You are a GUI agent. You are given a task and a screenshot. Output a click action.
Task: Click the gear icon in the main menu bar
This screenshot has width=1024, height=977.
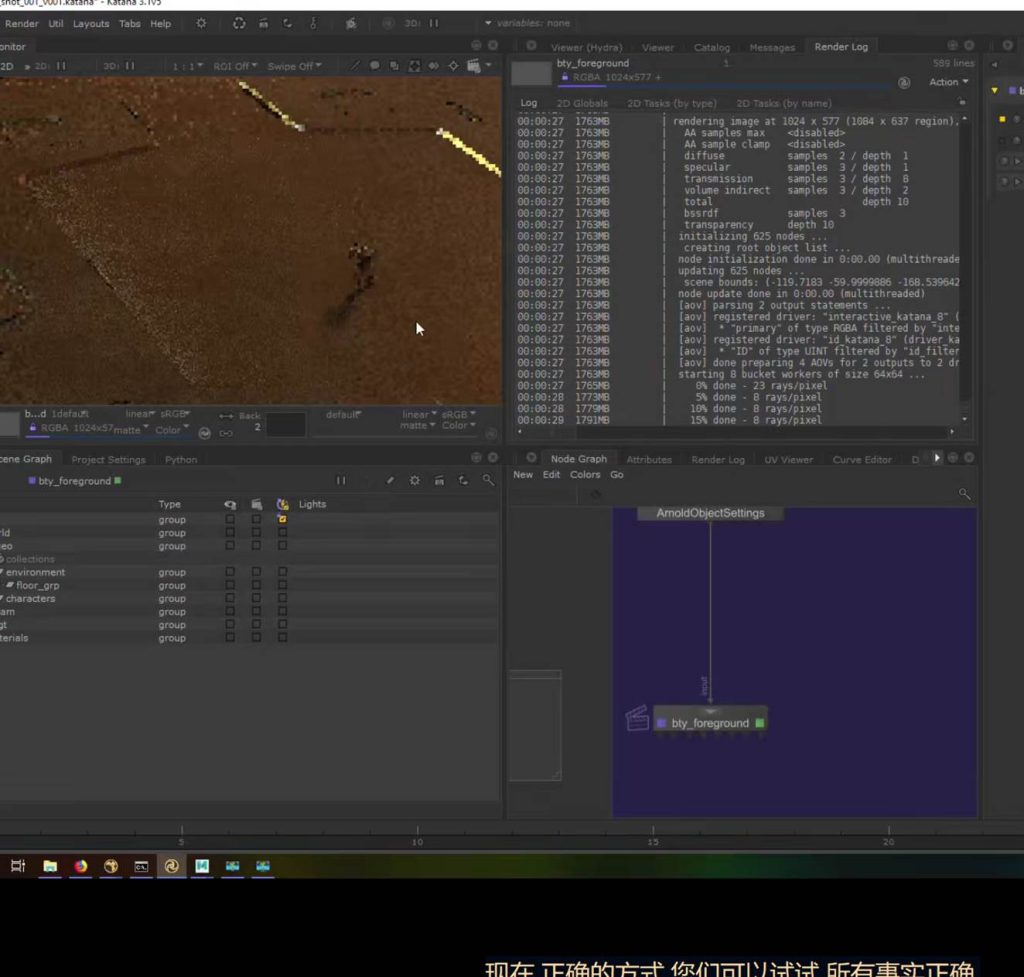tap(201, 23)
